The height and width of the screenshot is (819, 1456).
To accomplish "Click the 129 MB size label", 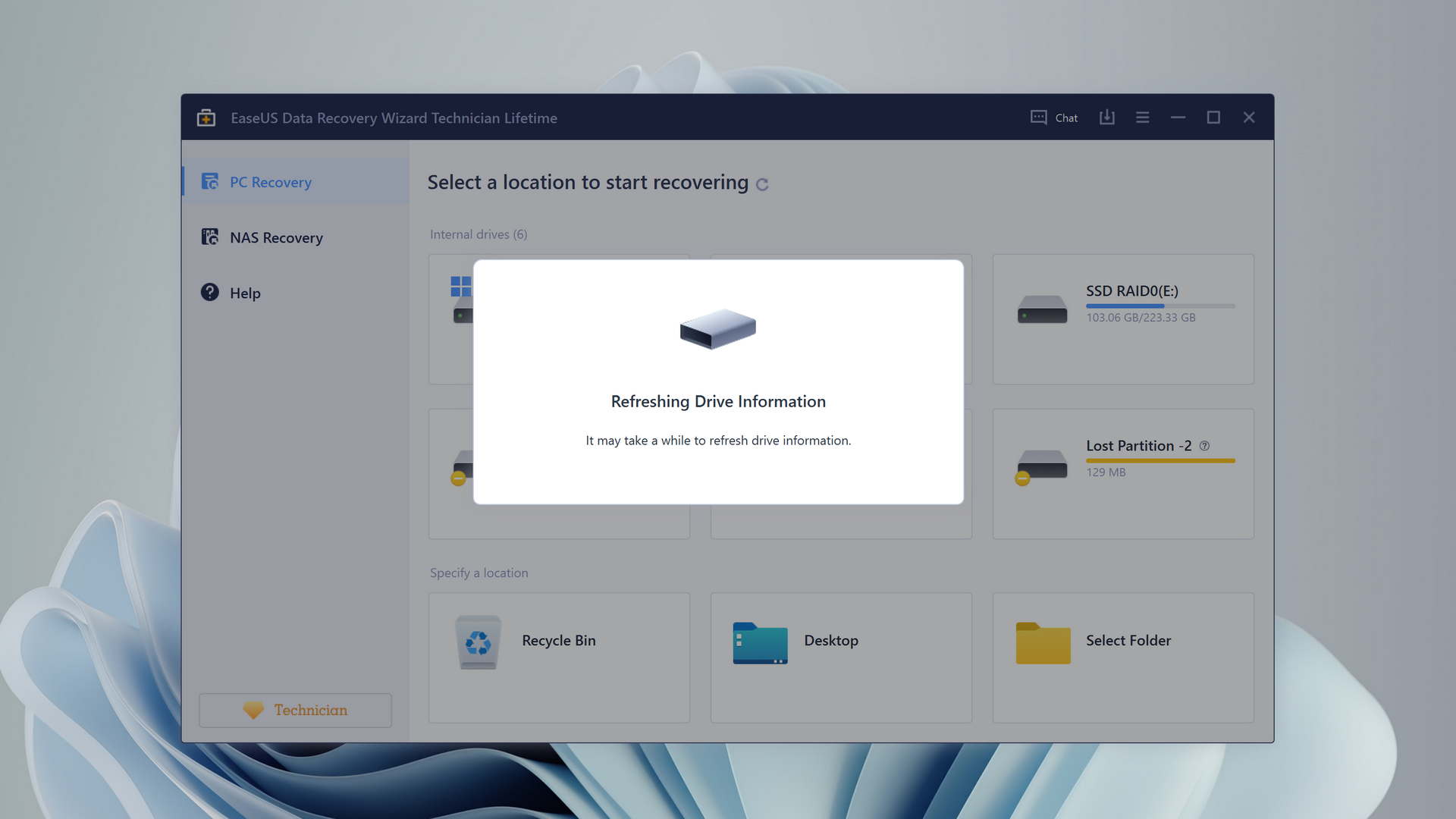I will tap(1106, 472).
